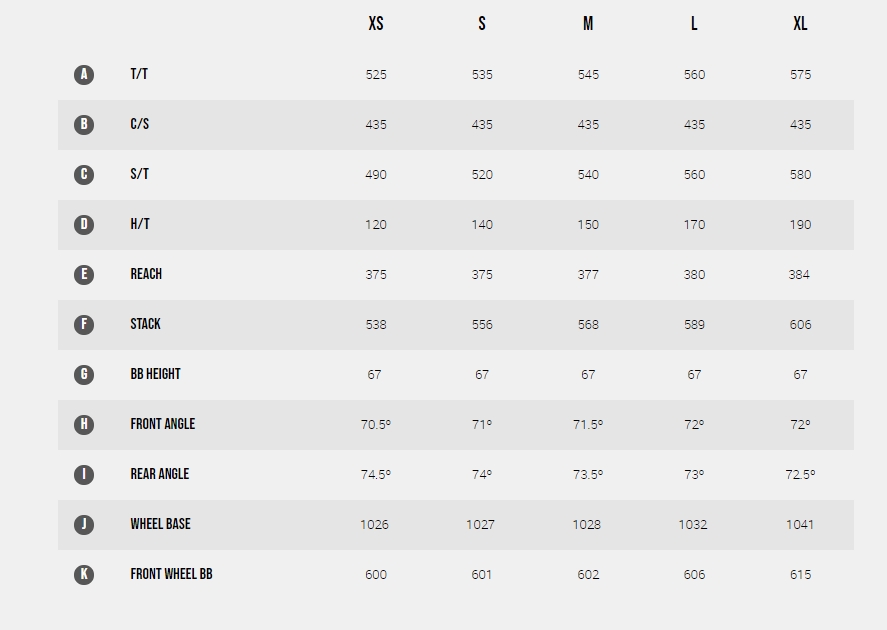
Task: Click the 490 S/T value for XS
Action: (x=376, y=175)
